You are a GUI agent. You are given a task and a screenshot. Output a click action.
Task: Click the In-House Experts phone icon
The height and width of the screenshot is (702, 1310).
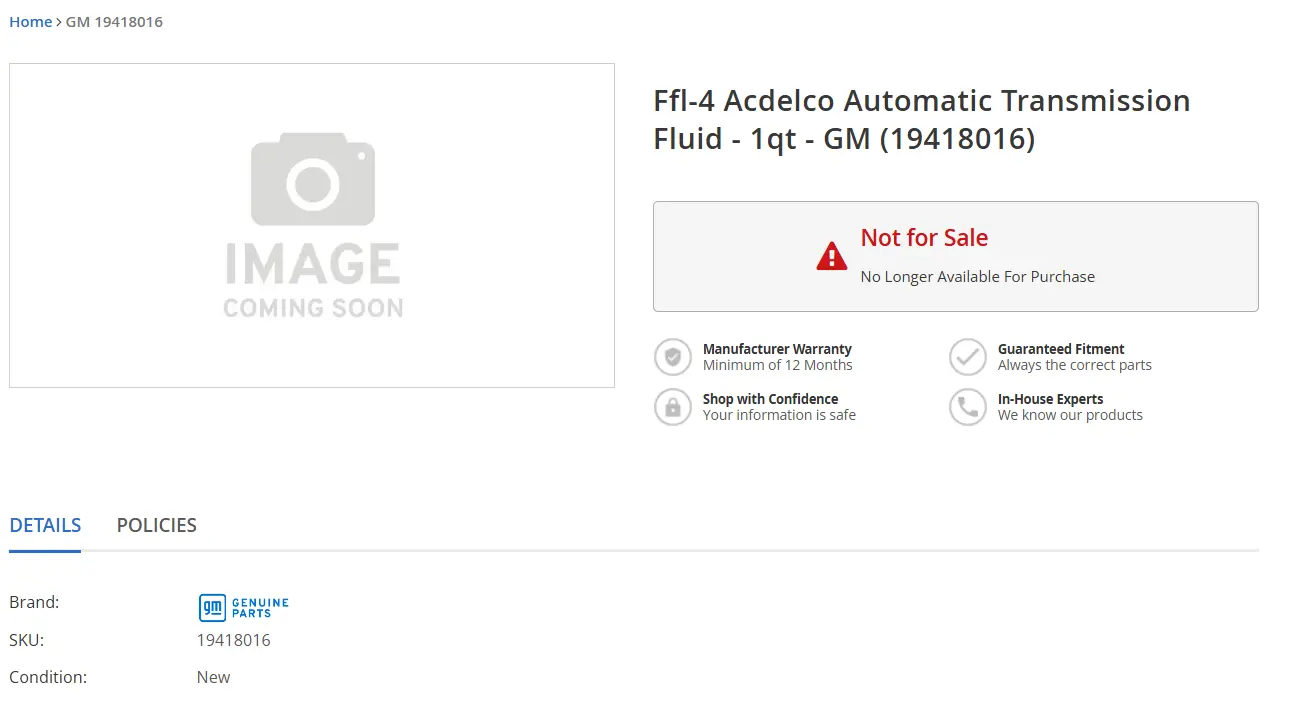pos(968,407)
